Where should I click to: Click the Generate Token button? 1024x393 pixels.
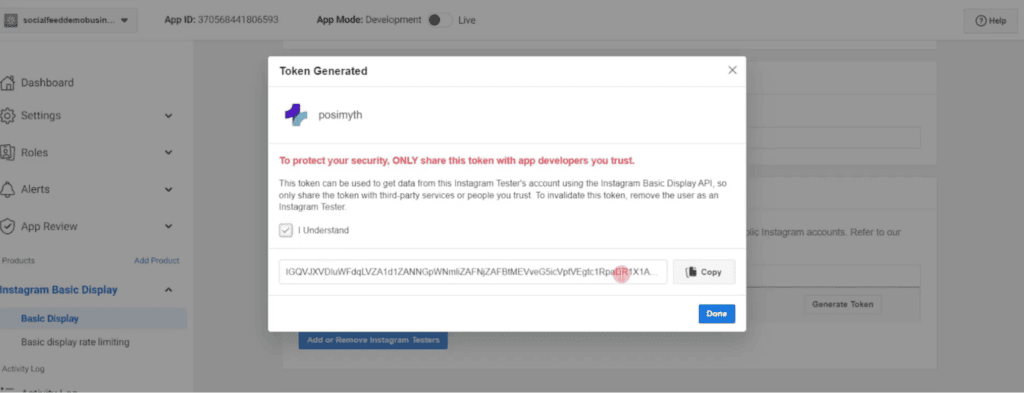pos(842,304)
